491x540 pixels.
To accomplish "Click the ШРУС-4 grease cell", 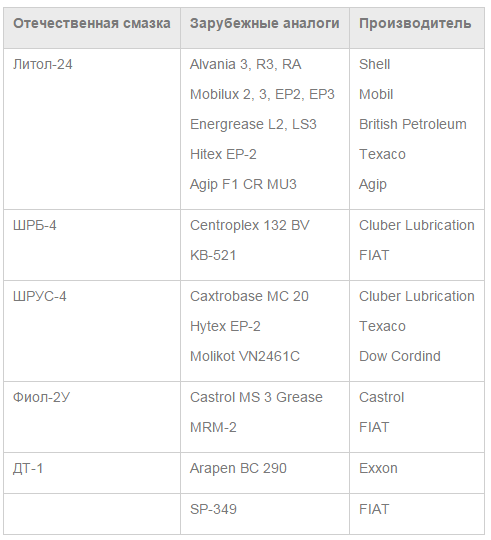I will [40, 297].
